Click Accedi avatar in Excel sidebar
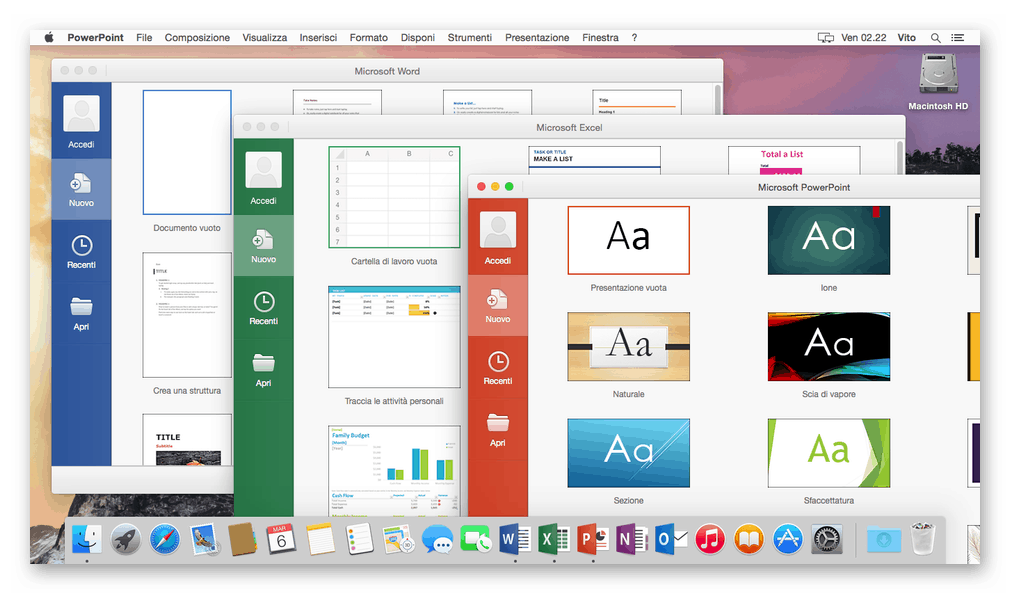The height and width of the screenshot is (594, 1010). tap(263, 171)
